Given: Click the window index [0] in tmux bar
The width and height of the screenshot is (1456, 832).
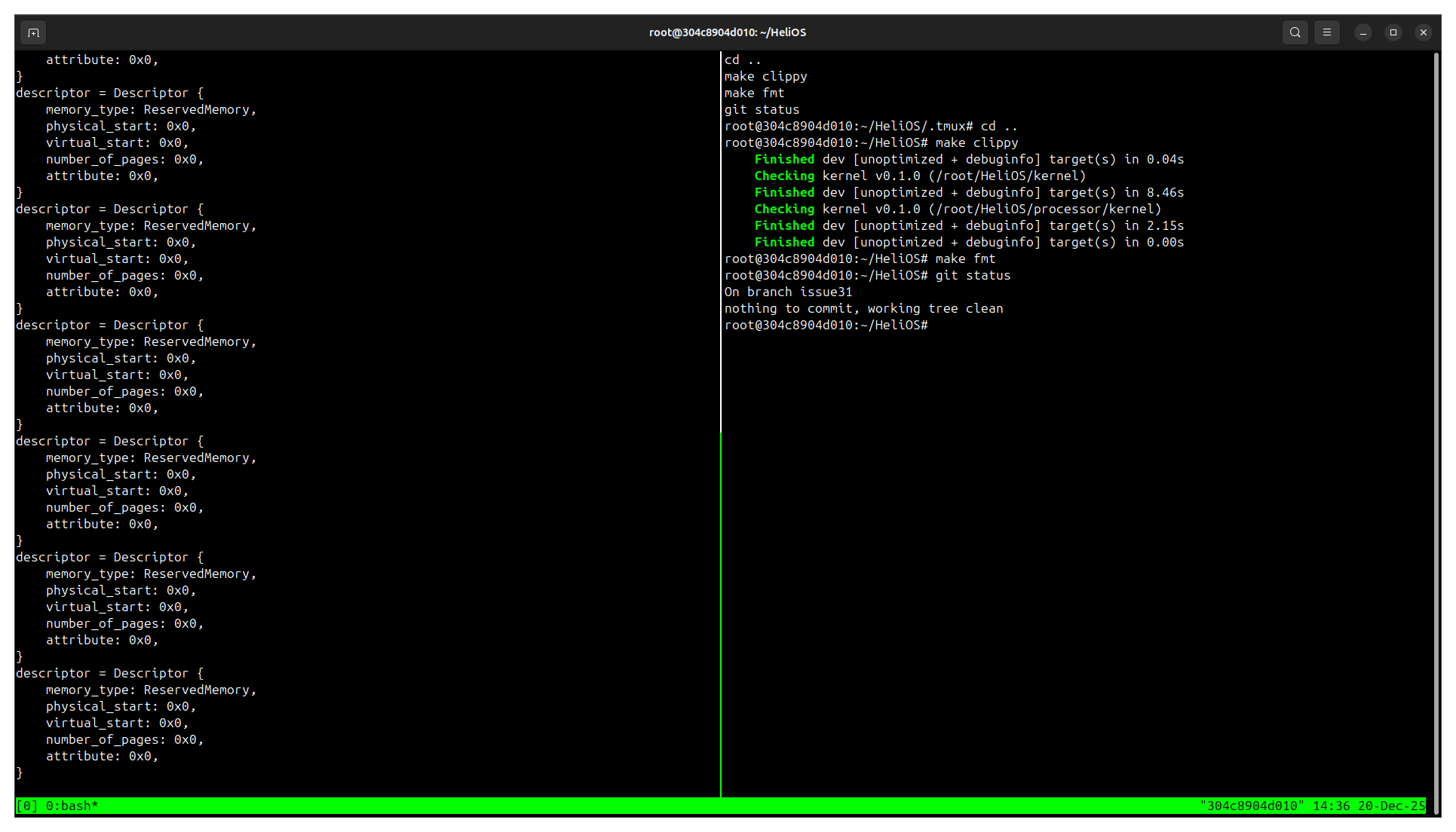Looking at the screenshot, I should click(26, 806).
